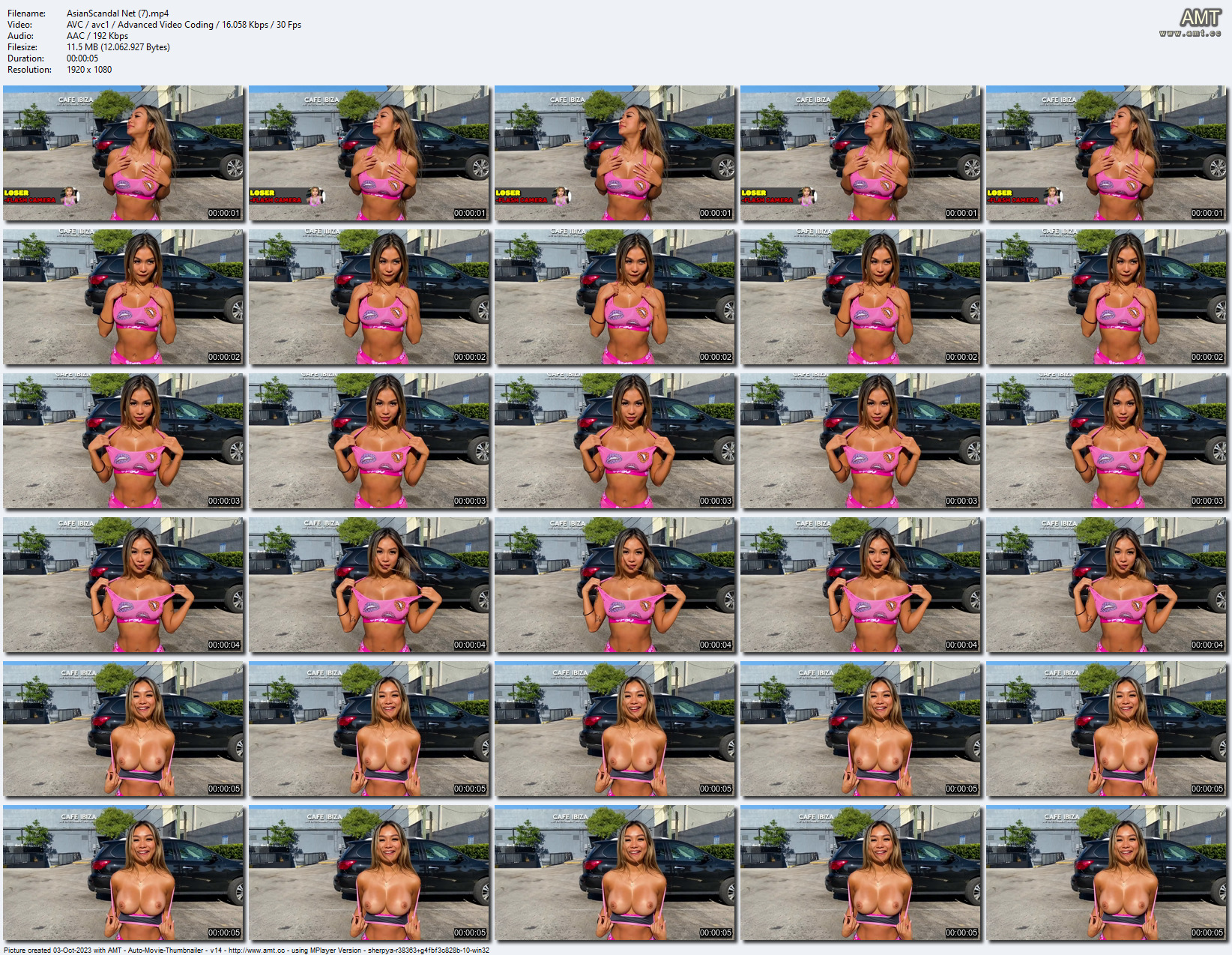Click the 'Resolution:' label
The height and width of the screenshot is (955, 1232).
[x=29, y=70]
